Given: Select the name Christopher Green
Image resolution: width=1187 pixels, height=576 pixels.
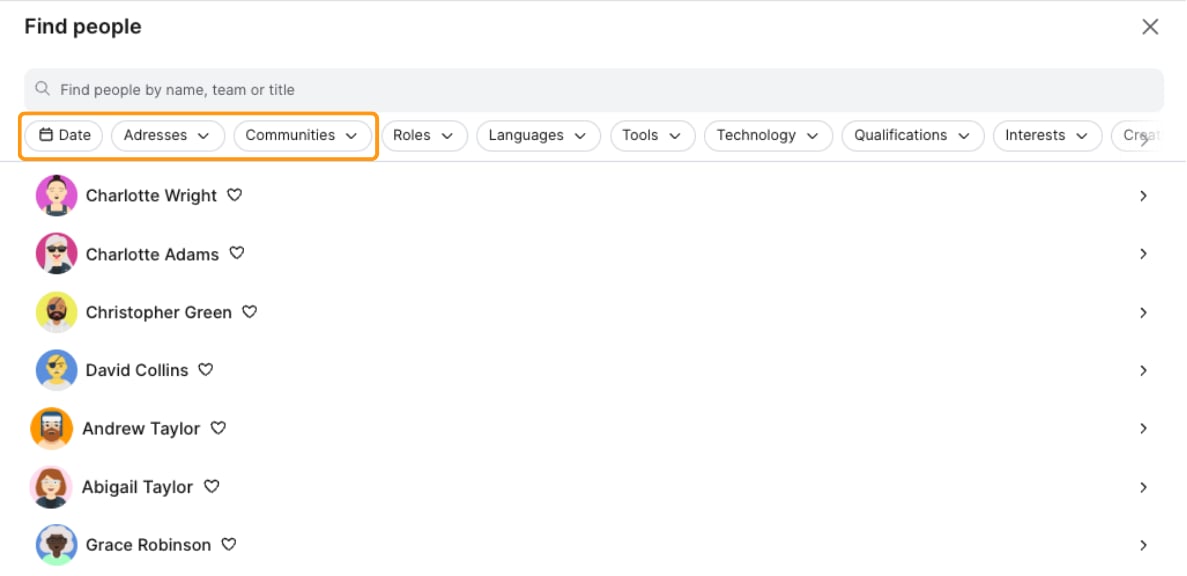Looking at the screenshot, I should 159,313.
